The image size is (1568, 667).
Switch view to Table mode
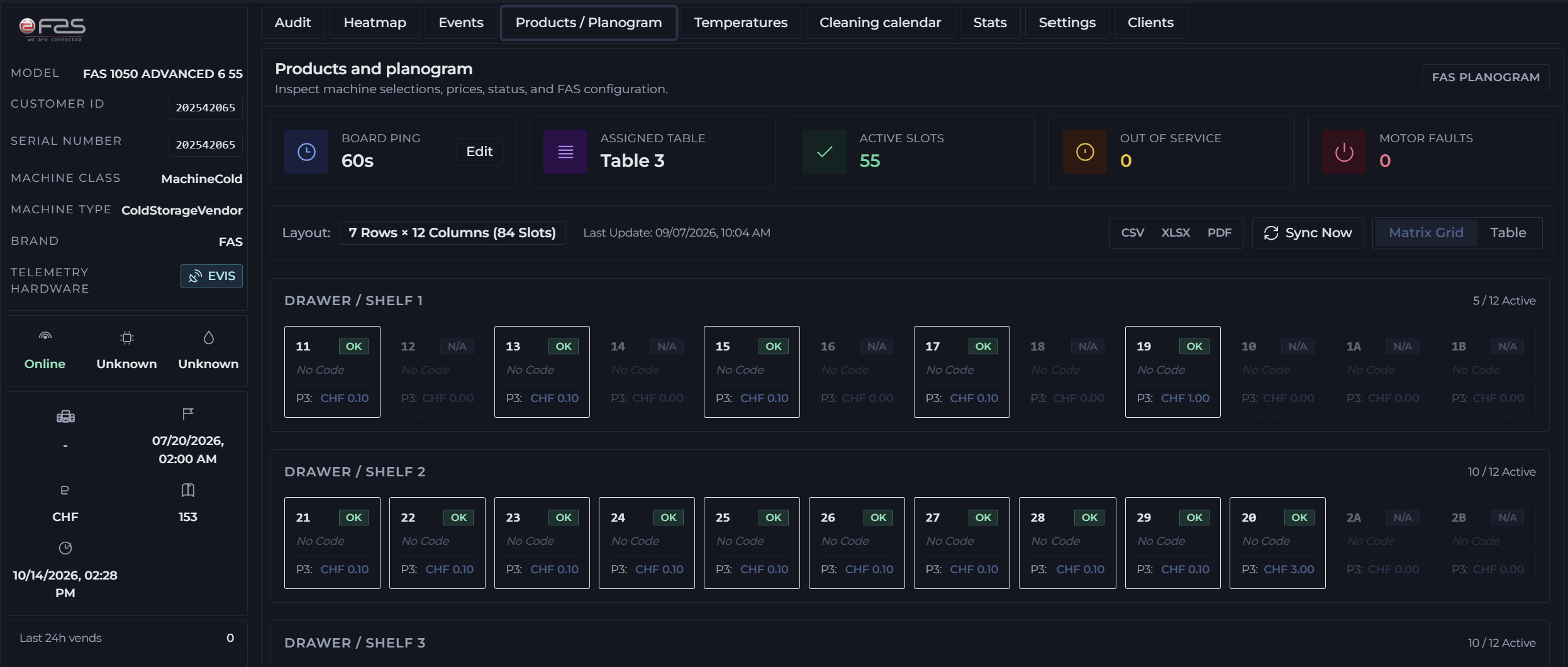pos(1508,233)
